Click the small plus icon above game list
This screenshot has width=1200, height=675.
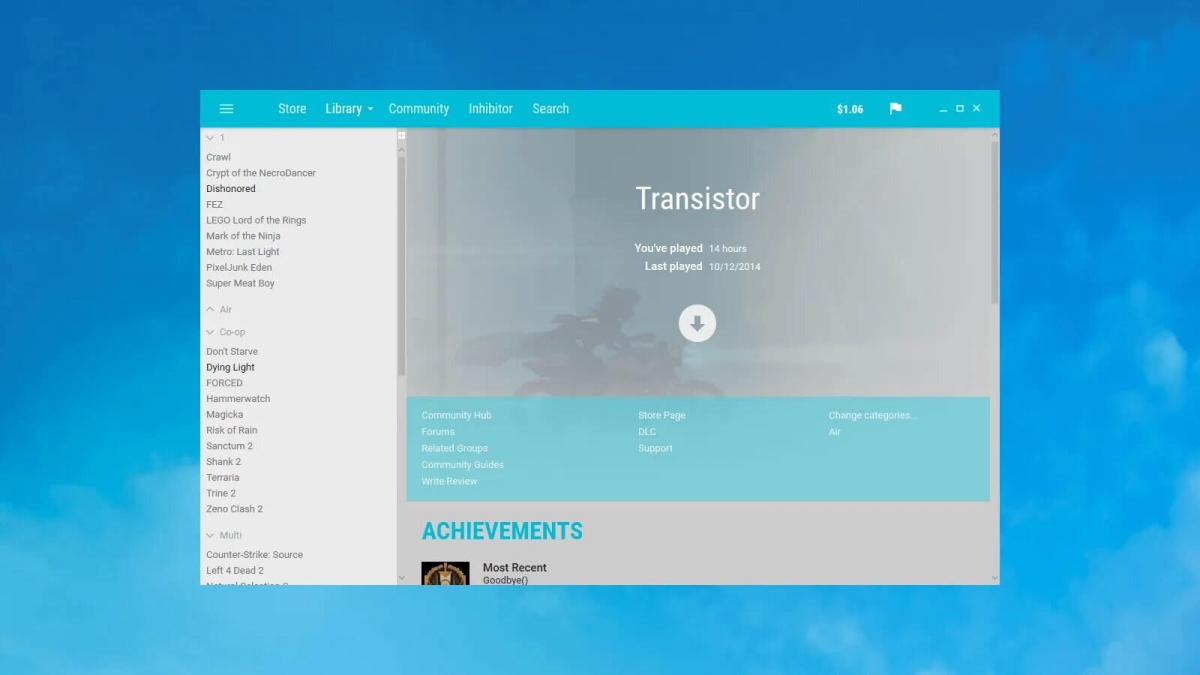401,135
